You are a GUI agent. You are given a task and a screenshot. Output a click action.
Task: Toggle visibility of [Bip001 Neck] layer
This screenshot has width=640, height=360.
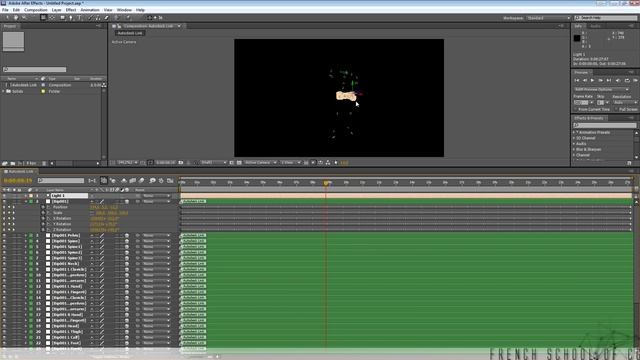4,264
